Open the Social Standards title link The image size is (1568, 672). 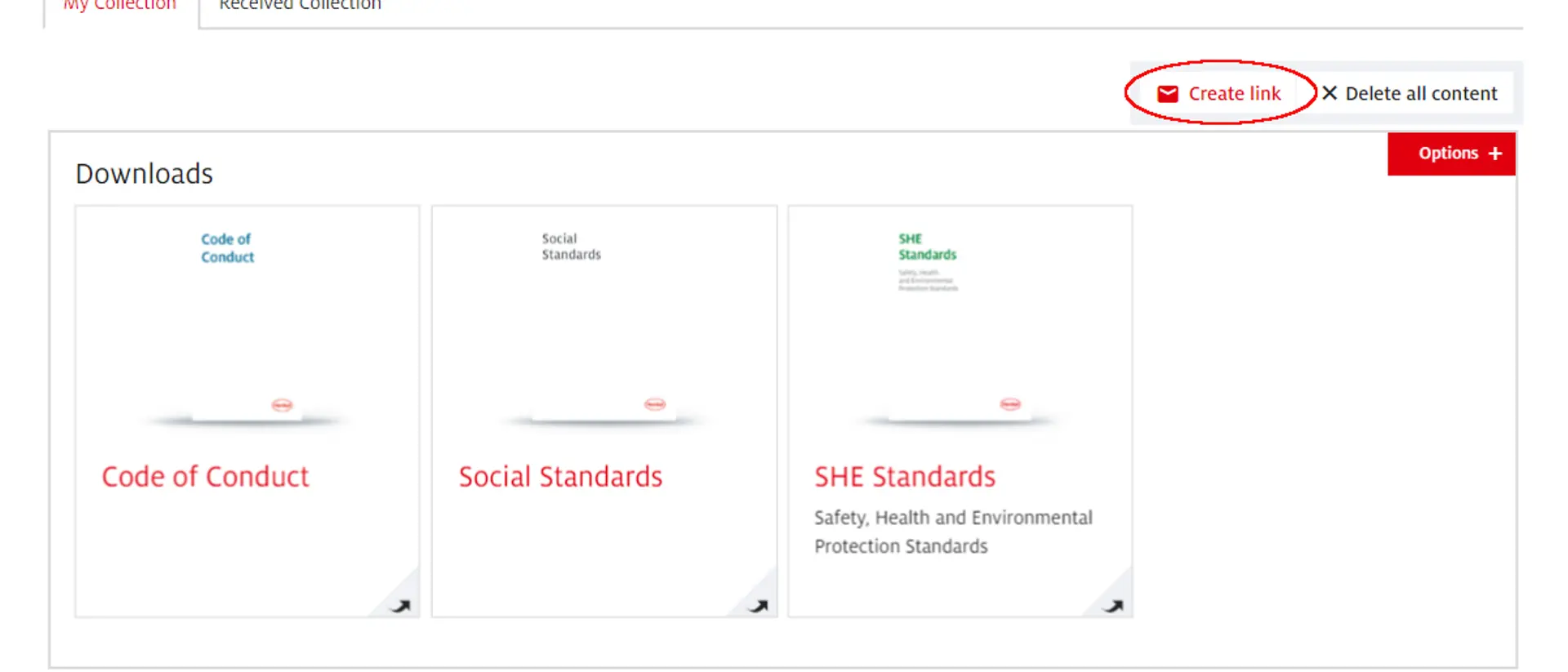560,476
